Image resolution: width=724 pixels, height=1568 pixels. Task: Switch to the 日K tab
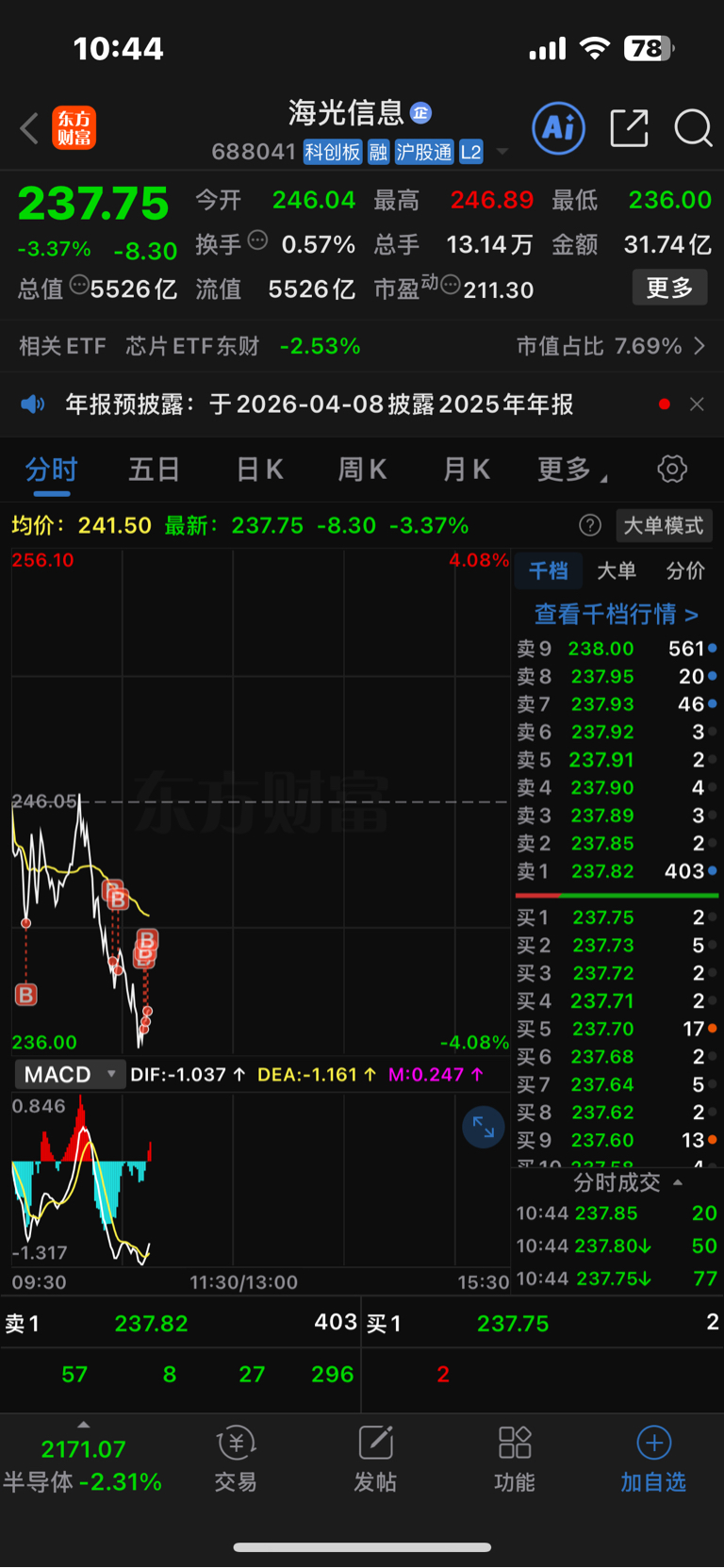point(259,469)
